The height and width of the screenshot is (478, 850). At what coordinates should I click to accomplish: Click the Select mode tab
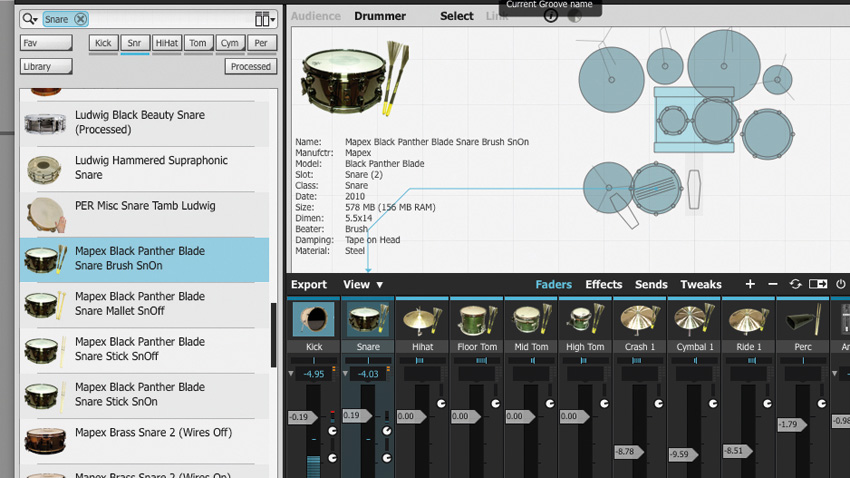coord(456,16)
